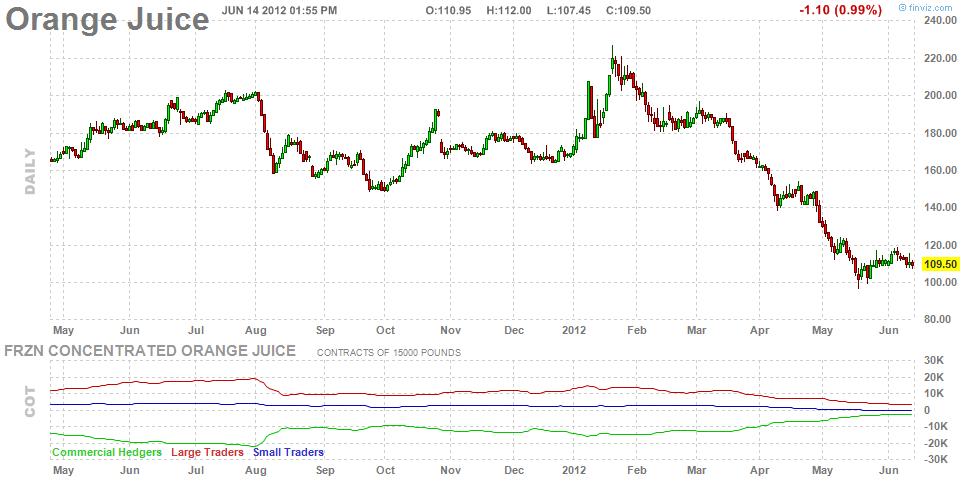
Task: Click the Jul label under COT chart
Action: coord(196,471)
